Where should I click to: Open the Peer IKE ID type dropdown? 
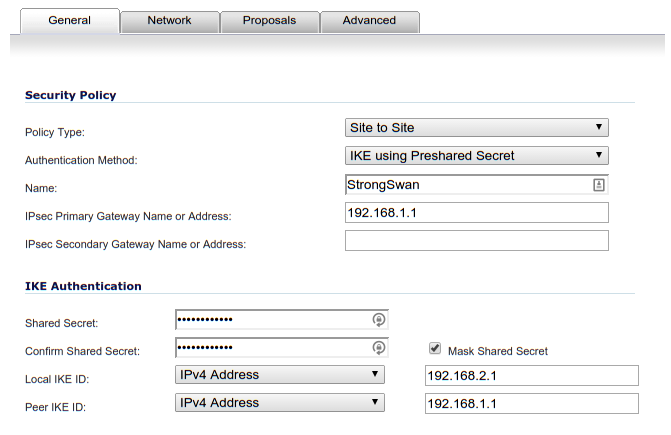pos(280,403)
